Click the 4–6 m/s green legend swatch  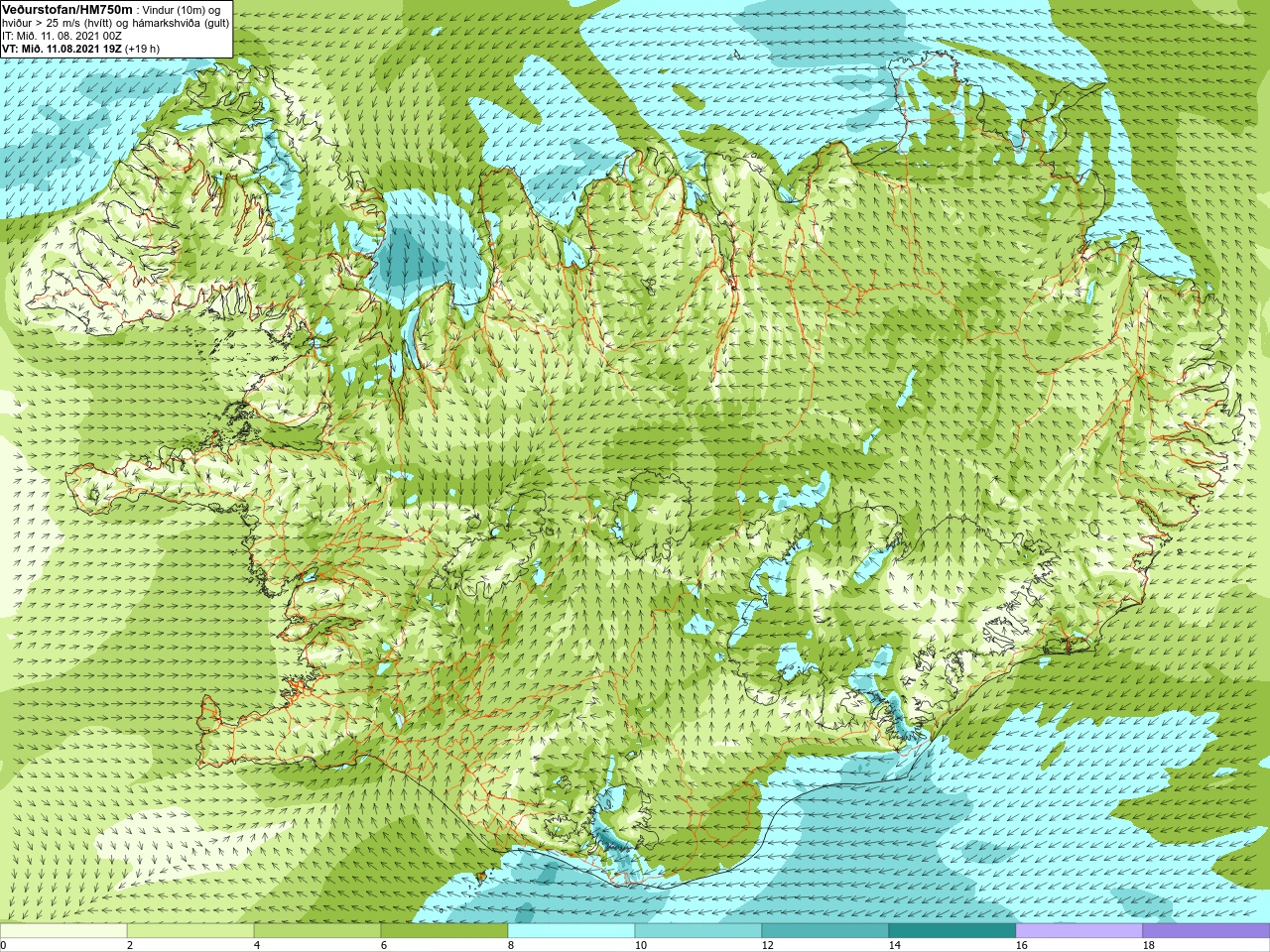[x=317, y=931]
